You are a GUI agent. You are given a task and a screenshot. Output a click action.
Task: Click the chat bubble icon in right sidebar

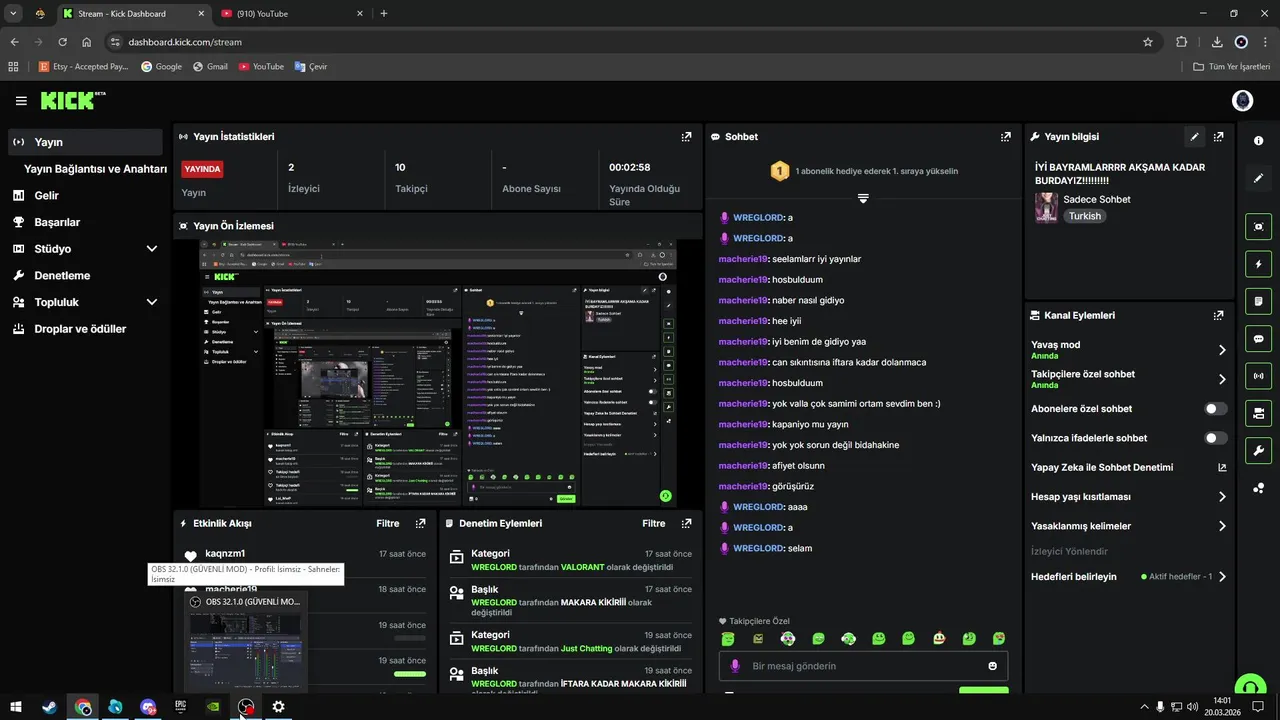pyautogui.click(x=1259, y=339)
